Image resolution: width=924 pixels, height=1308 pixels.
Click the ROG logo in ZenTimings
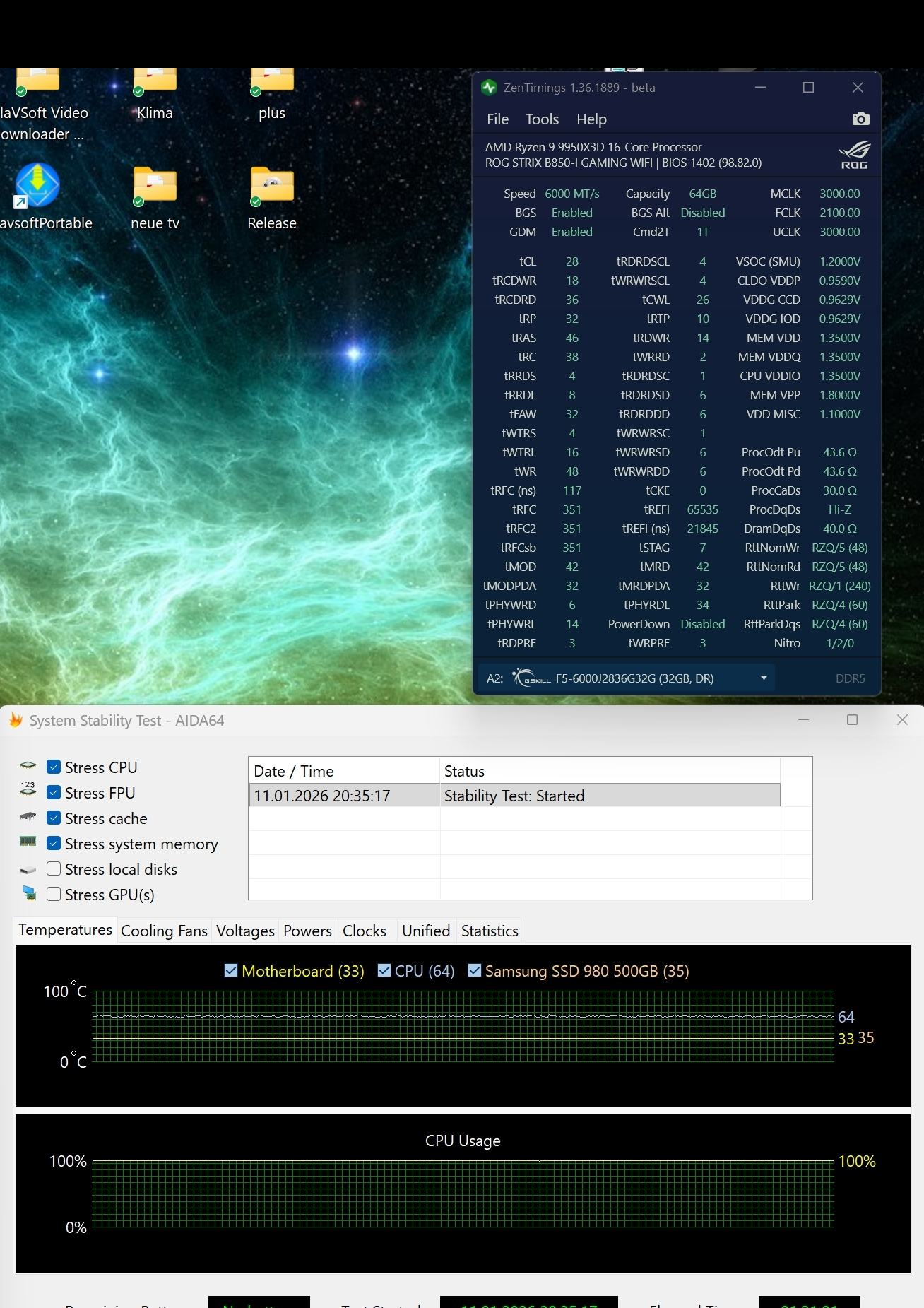(x=854, y=155)
